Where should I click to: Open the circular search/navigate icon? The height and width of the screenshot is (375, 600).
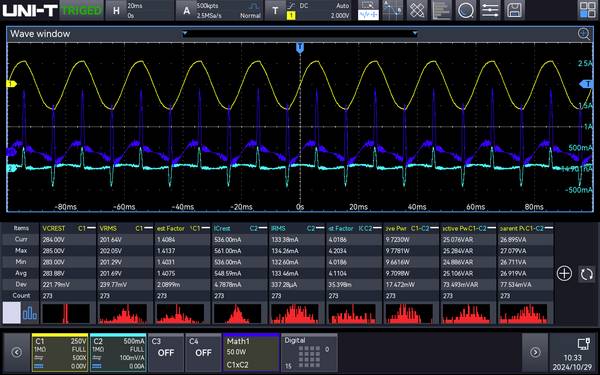click(x=466, y=10)
